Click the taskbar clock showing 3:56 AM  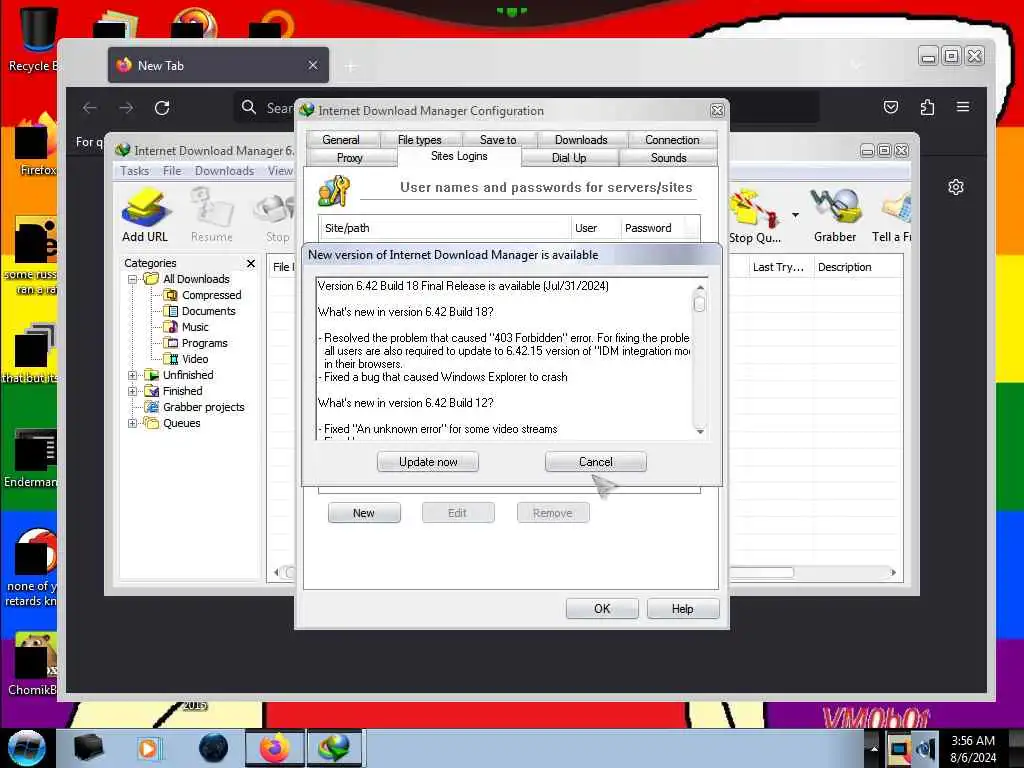973,749
